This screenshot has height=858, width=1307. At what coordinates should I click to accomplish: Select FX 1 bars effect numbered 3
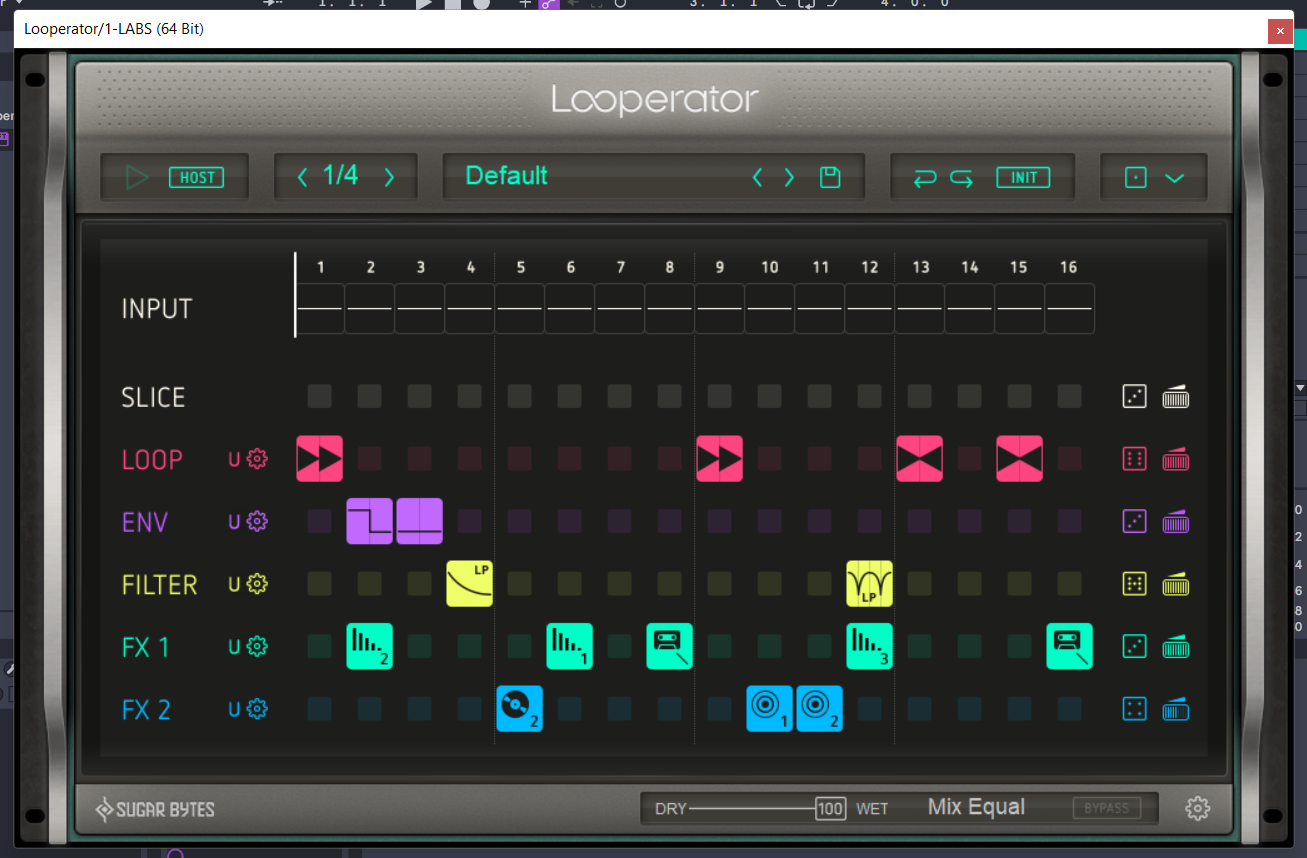(870, 646)
